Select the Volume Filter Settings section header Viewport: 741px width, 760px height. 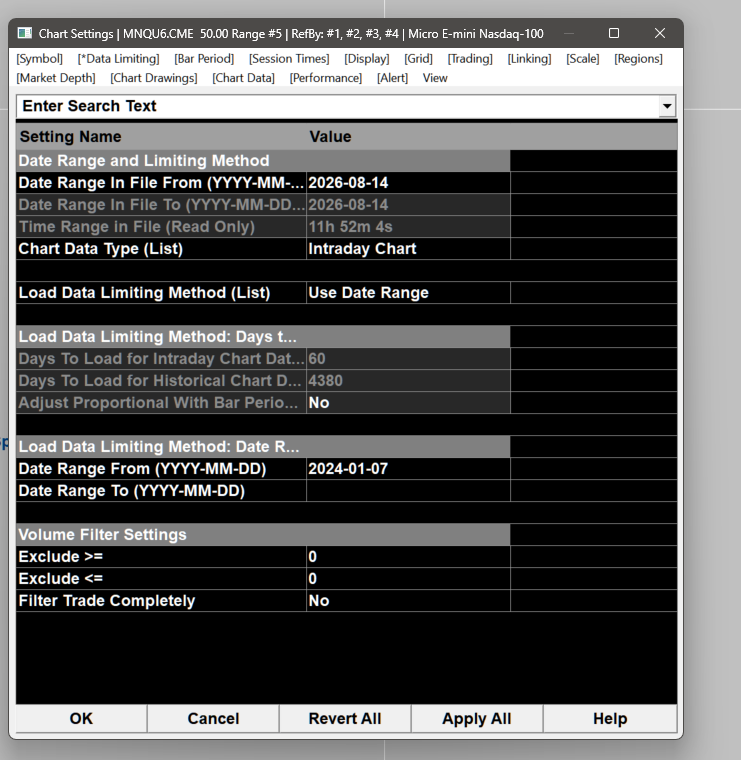[x=263, y=535]
